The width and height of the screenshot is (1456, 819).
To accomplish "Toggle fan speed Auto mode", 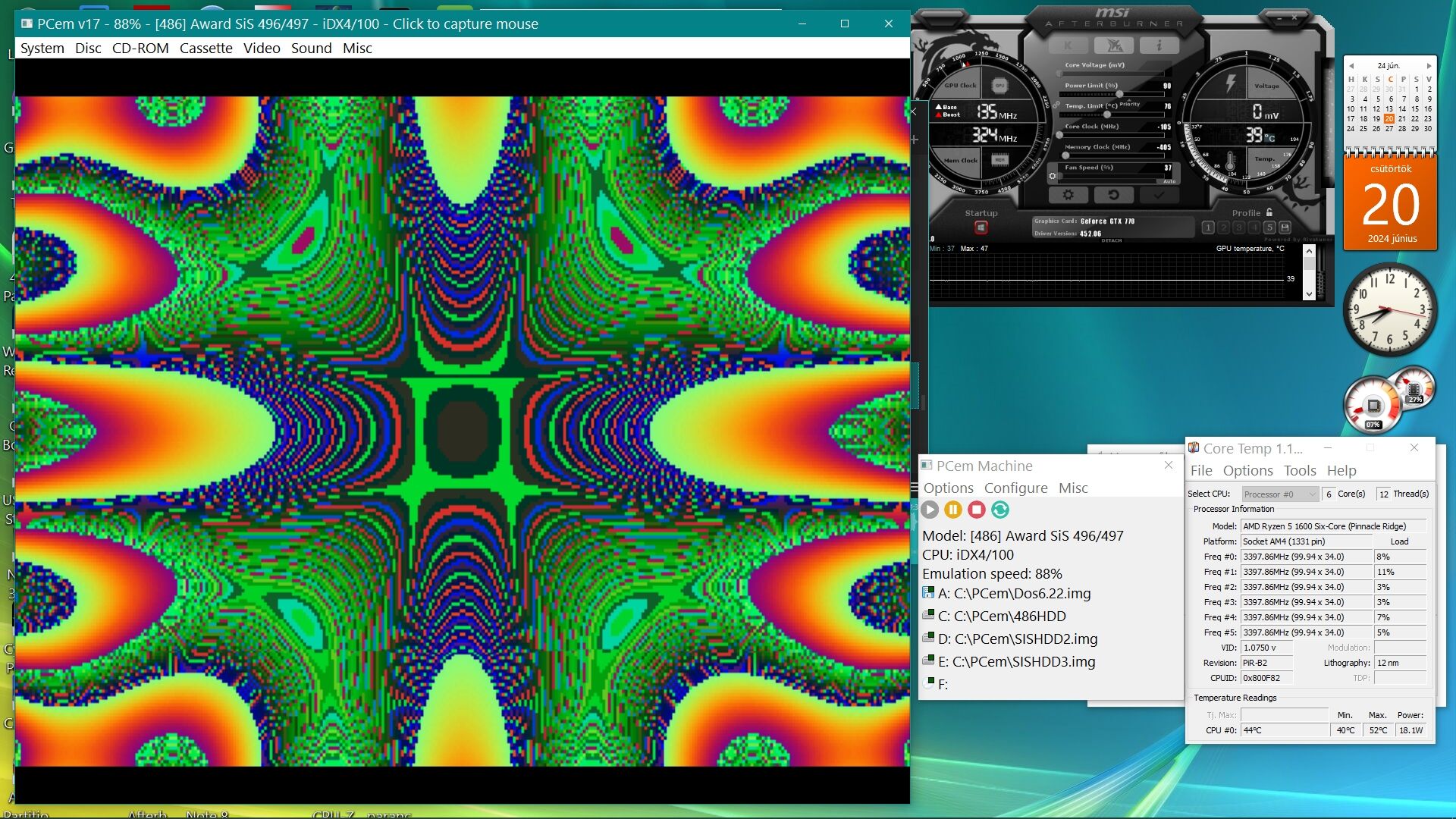I will click(1169, 181).
